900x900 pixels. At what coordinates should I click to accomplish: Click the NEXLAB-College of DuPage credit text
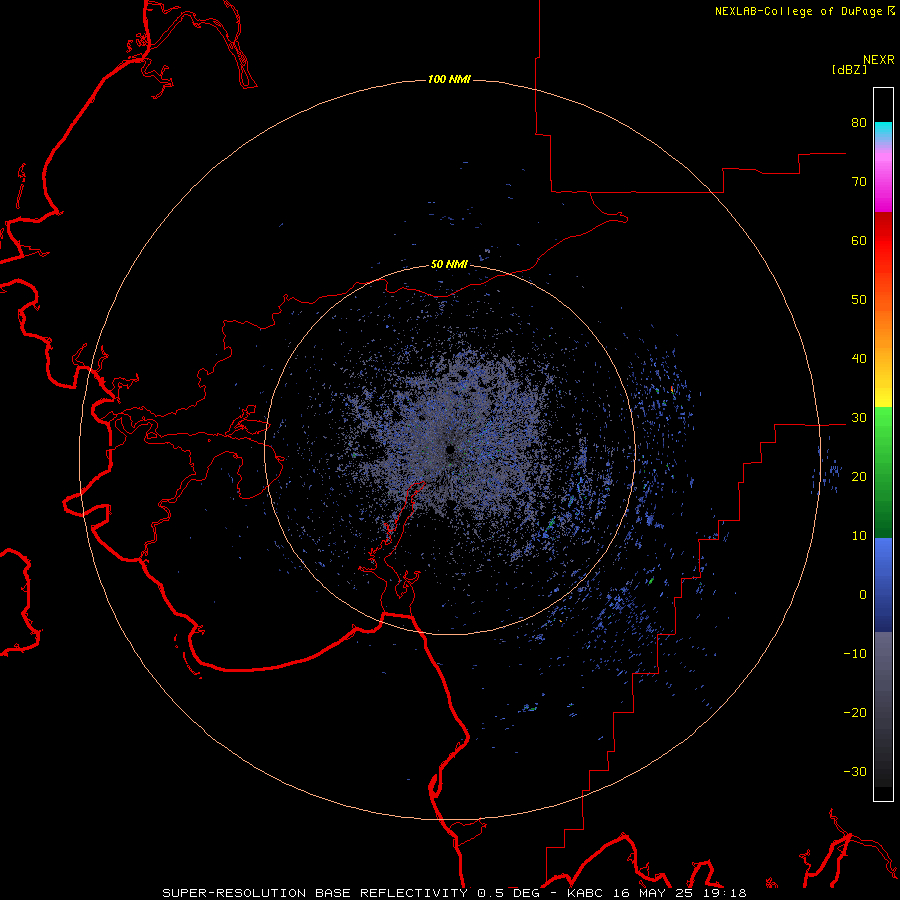pos(798,11)
